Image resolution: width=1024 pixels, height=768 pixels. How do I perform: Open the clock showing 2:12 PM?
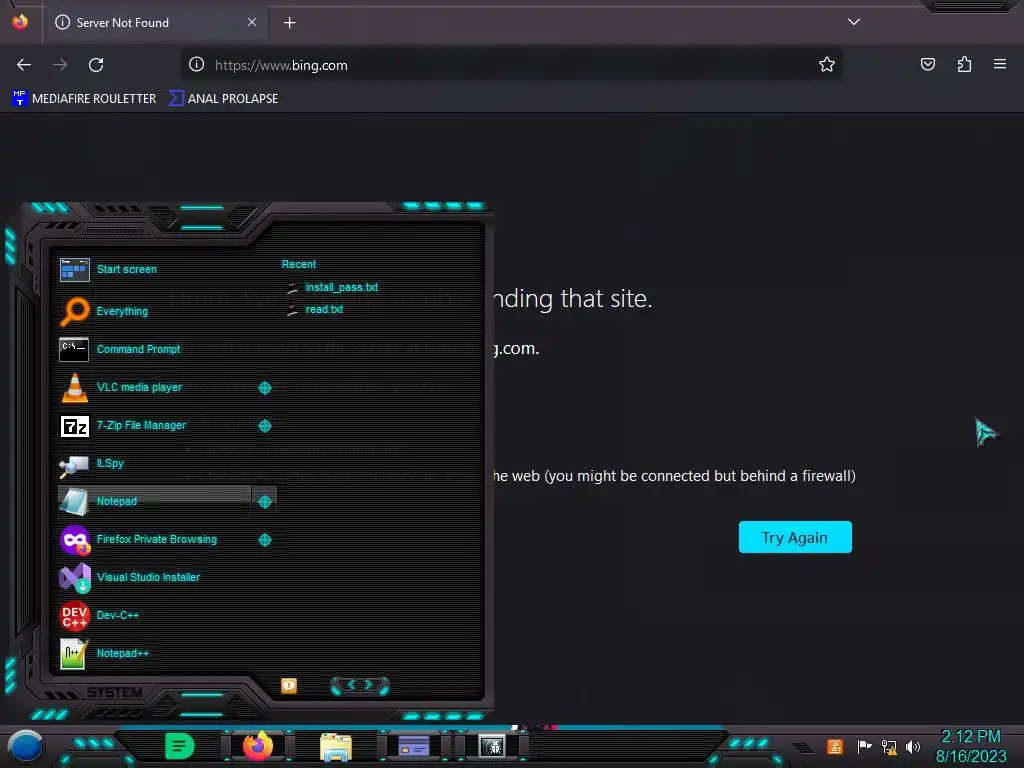[x=971, y=746]
